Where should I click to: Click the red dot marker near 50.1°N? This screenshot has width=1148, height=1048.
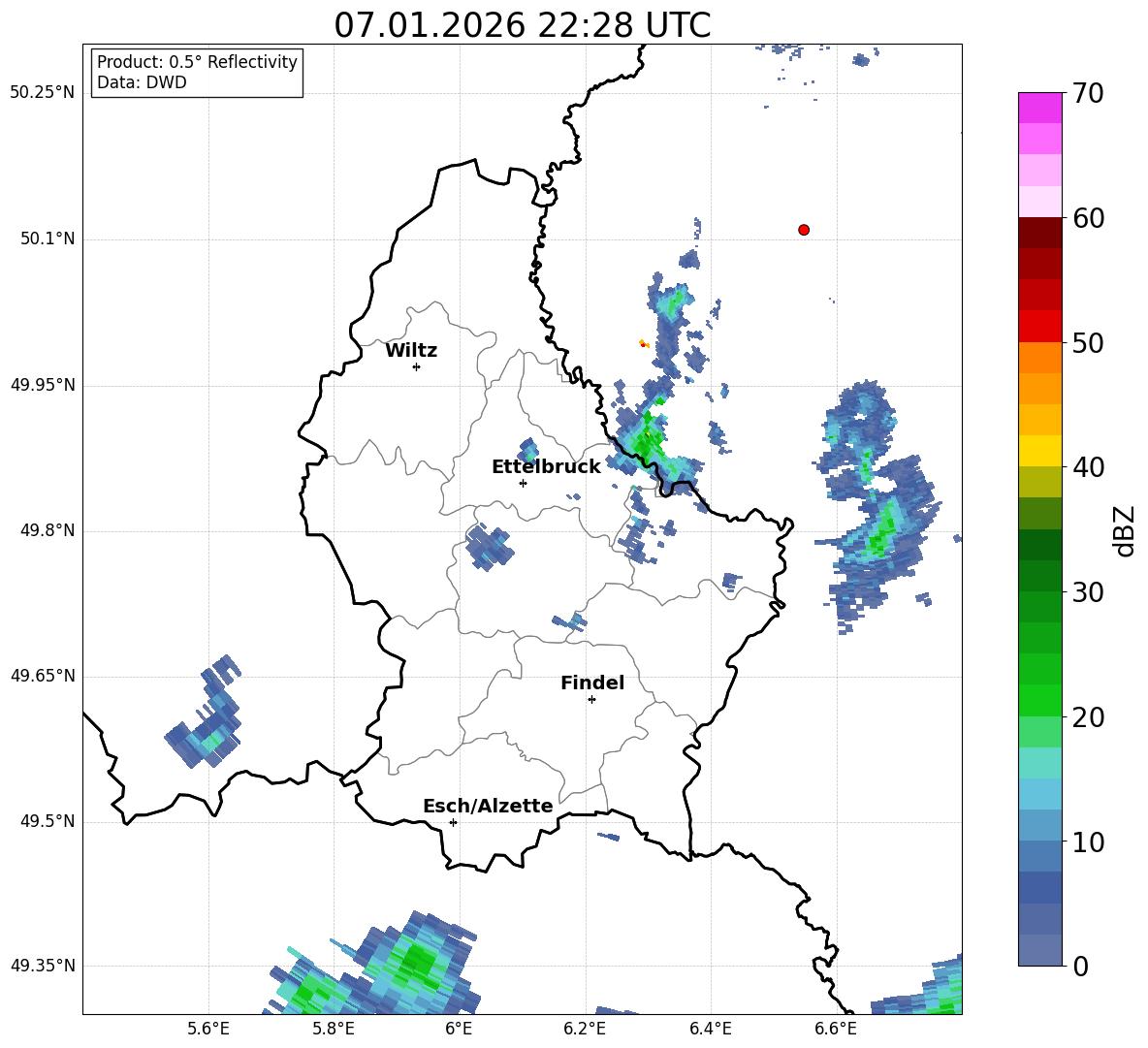click(804, 230)
